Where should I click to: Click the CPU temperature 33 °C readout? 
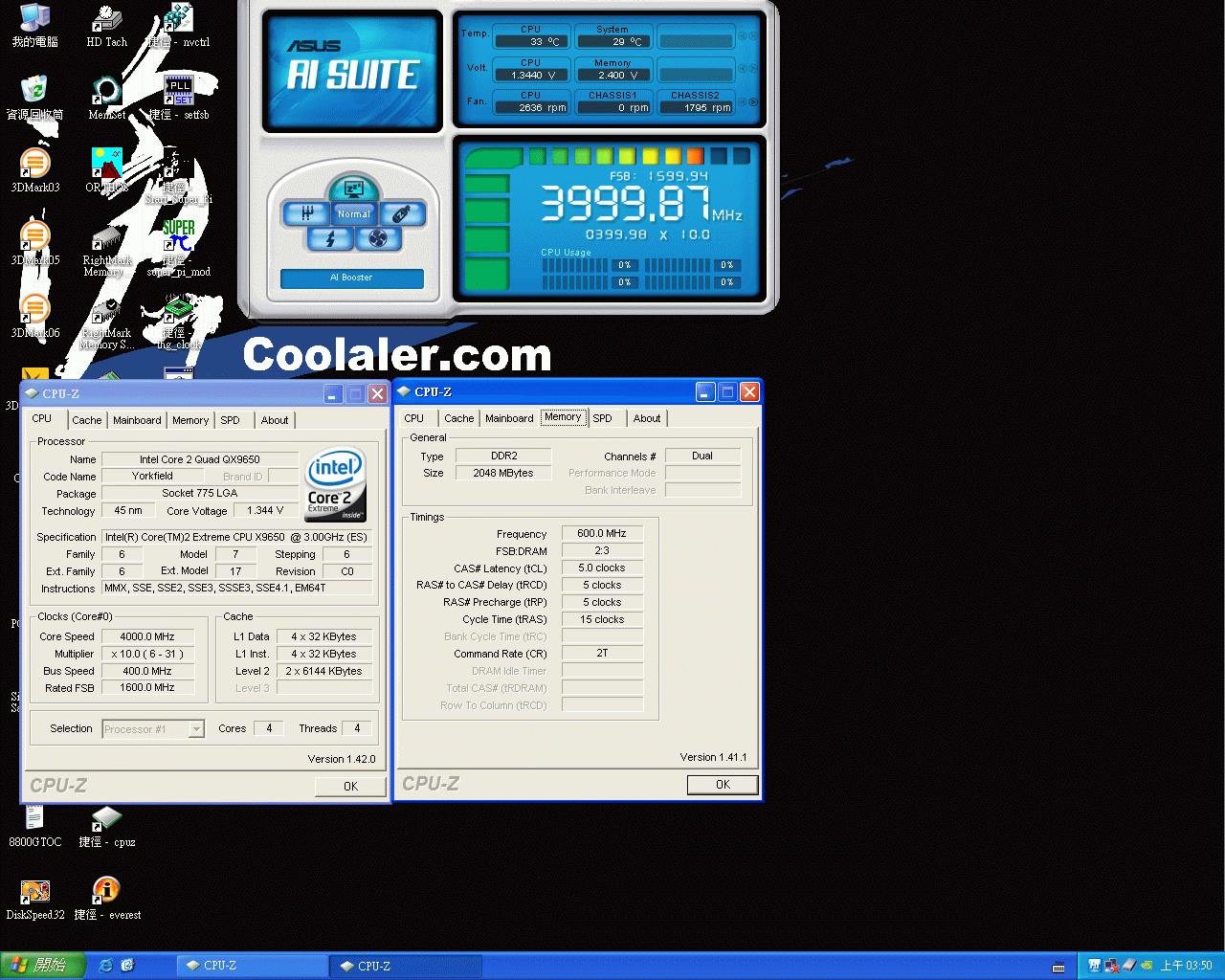click(531, 41)
